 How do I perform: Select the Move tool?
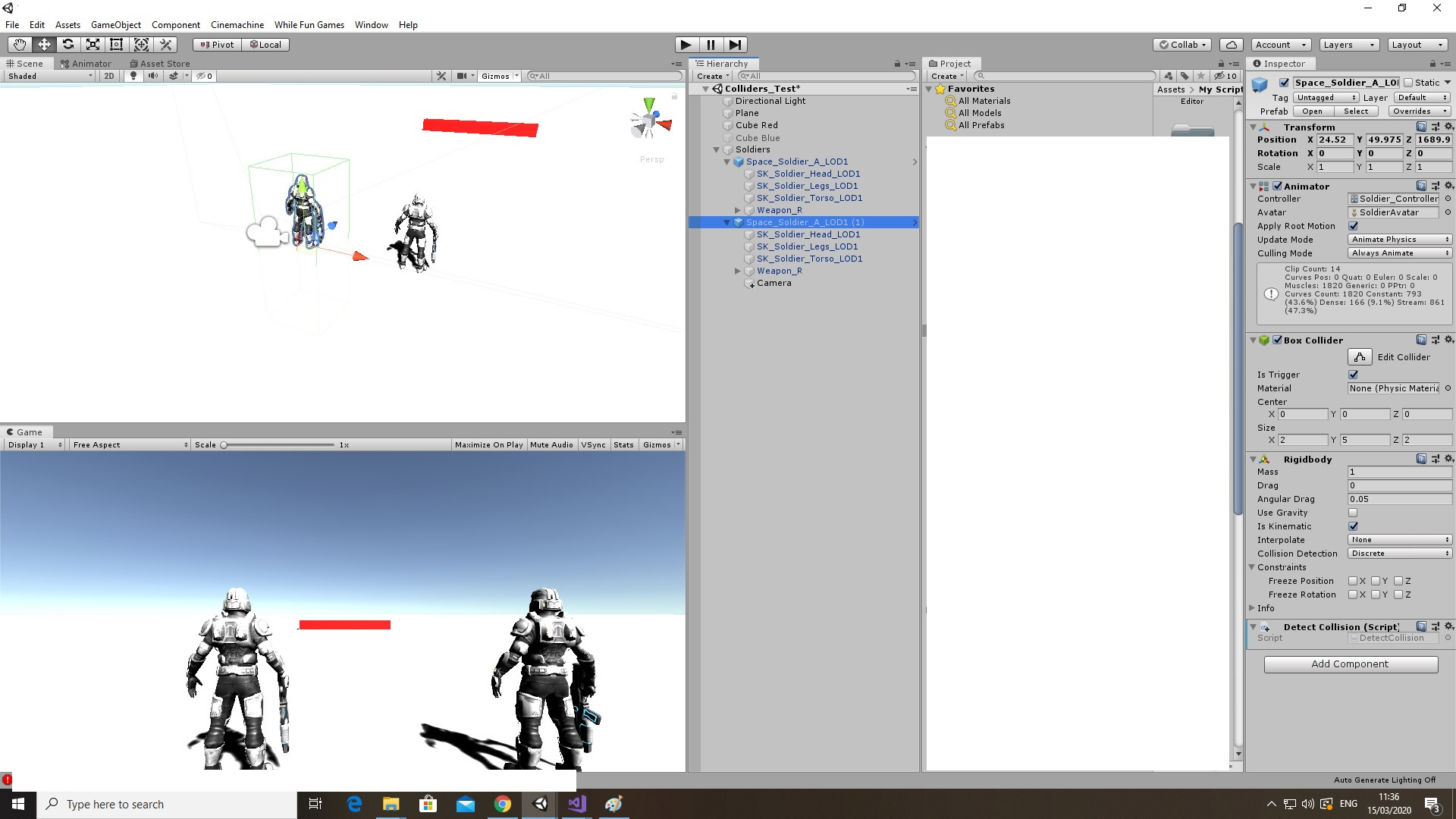tap(44, 44)
